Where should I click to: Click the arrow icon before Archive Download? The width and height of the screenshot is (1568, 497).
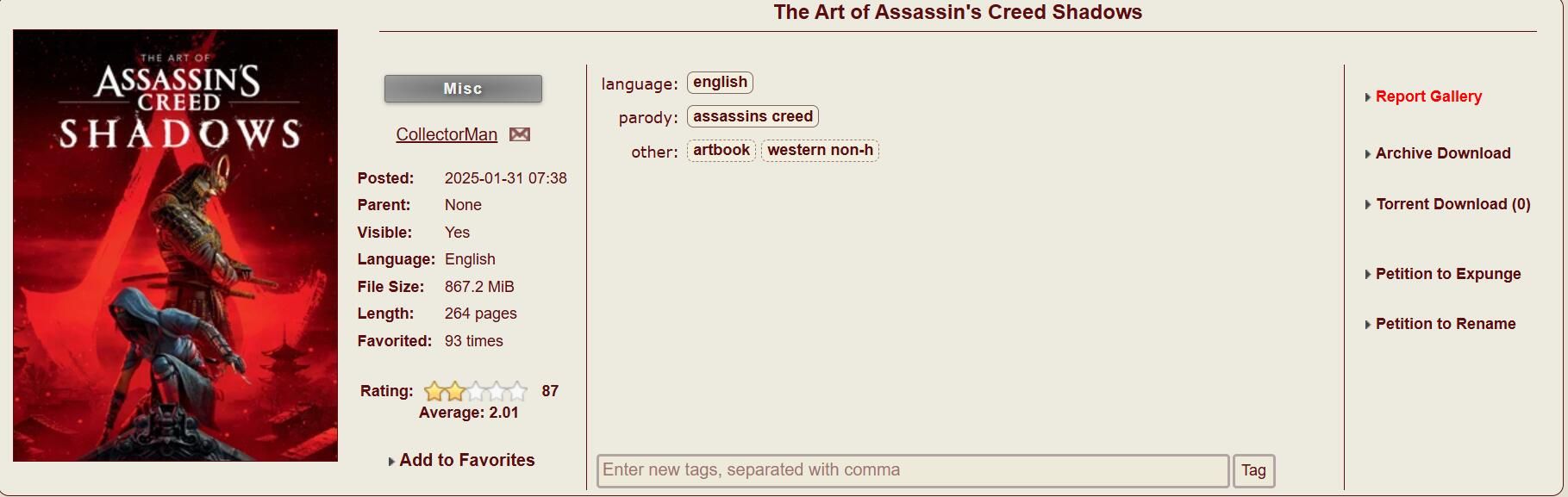[x=1368, y=154]
